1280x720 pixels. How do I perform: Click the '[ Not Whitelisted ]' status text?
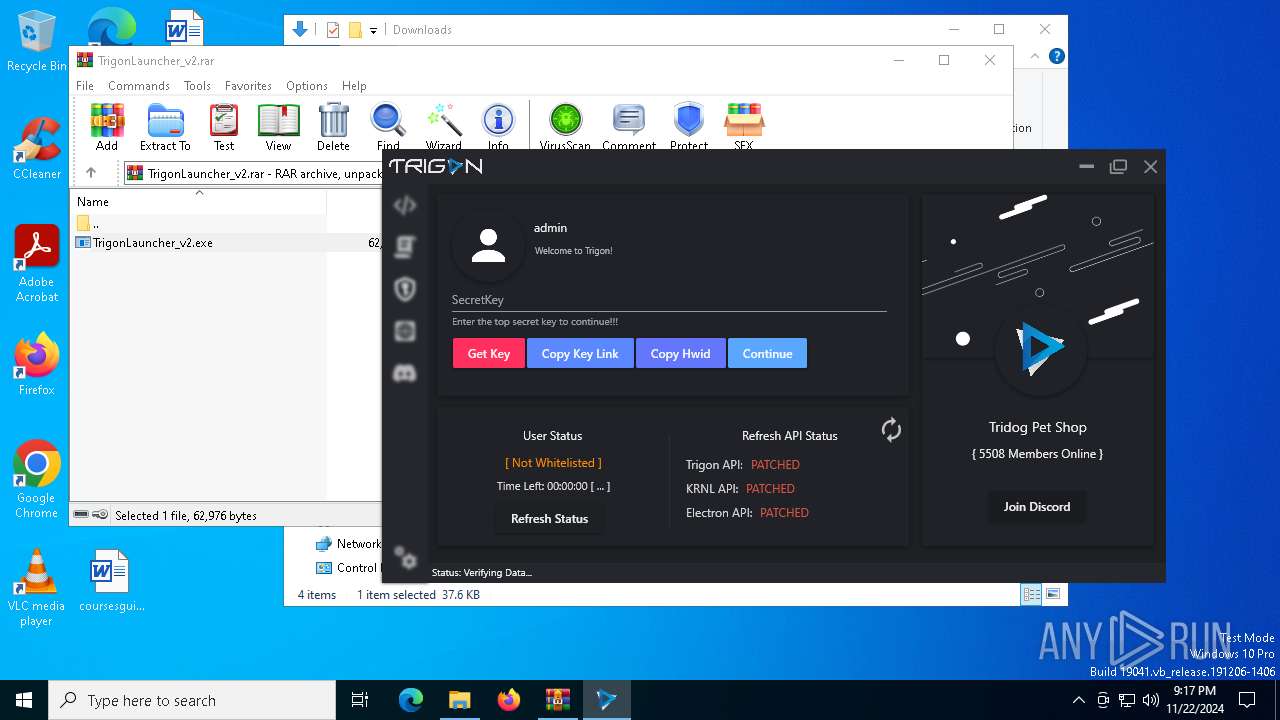click(553, 463)
